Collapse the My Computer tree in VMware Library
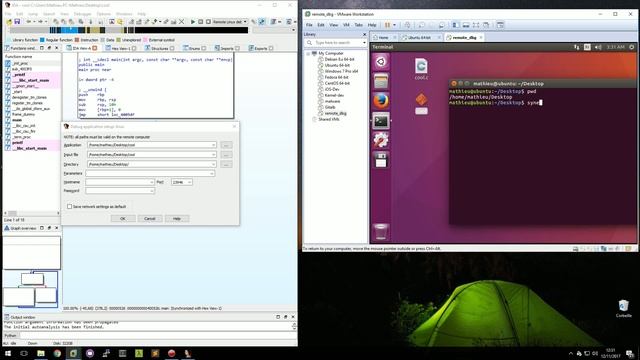640x360 pixels. (x=308, y=53)
